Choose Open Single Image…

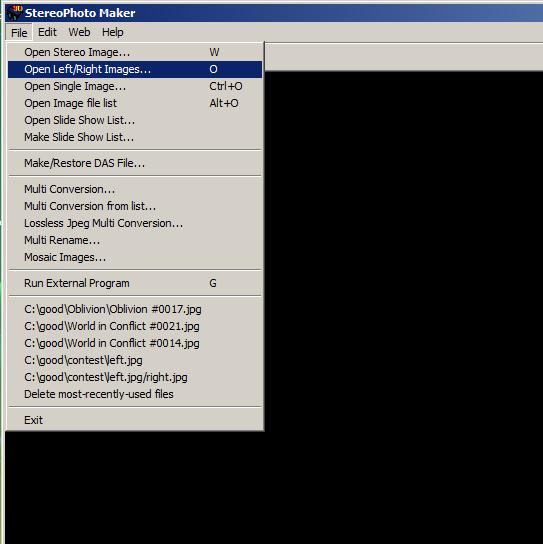[135, 86]
